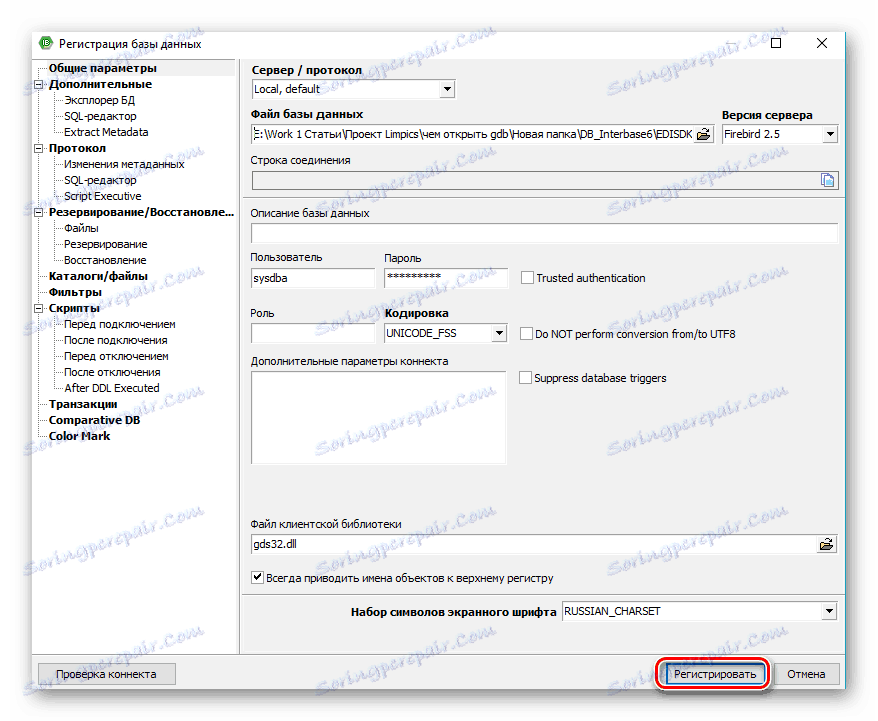
Task: Click the IBExpert logo in title bar
Action: 45,43
